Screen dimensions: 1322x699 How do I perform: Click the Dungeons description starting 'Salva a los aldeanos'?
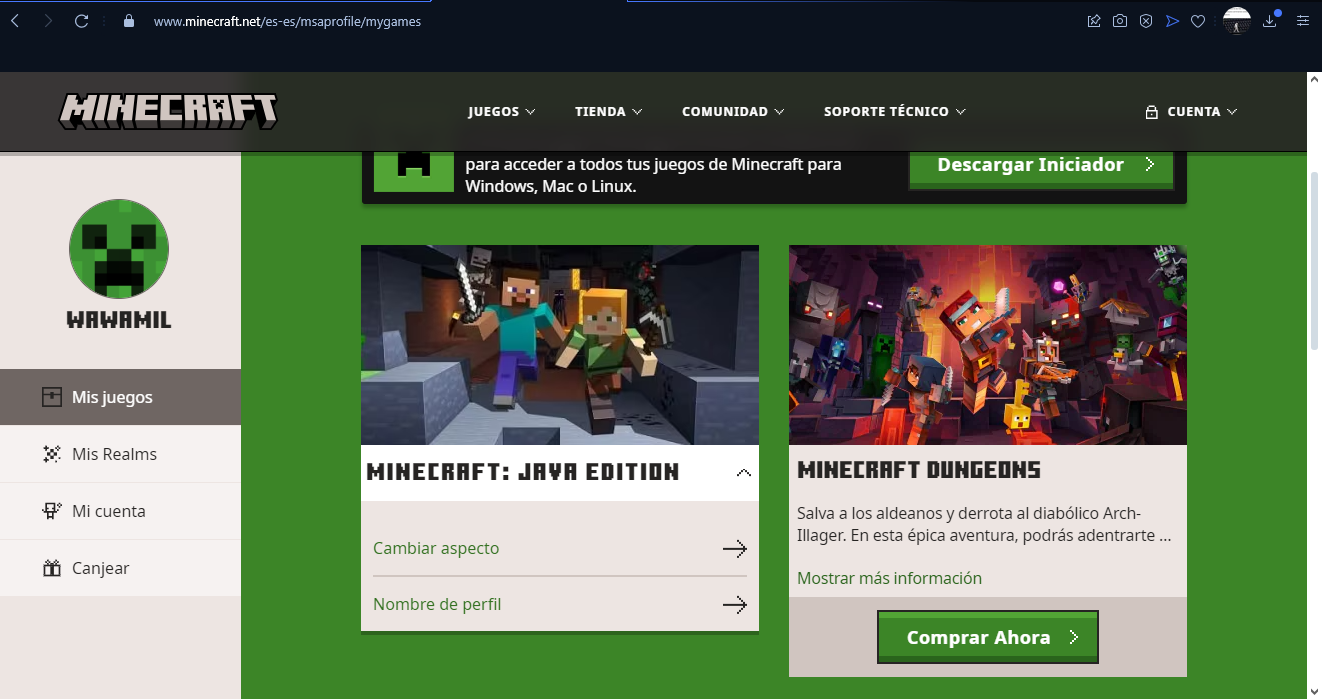pyautogui.click(x=984, y=524)
